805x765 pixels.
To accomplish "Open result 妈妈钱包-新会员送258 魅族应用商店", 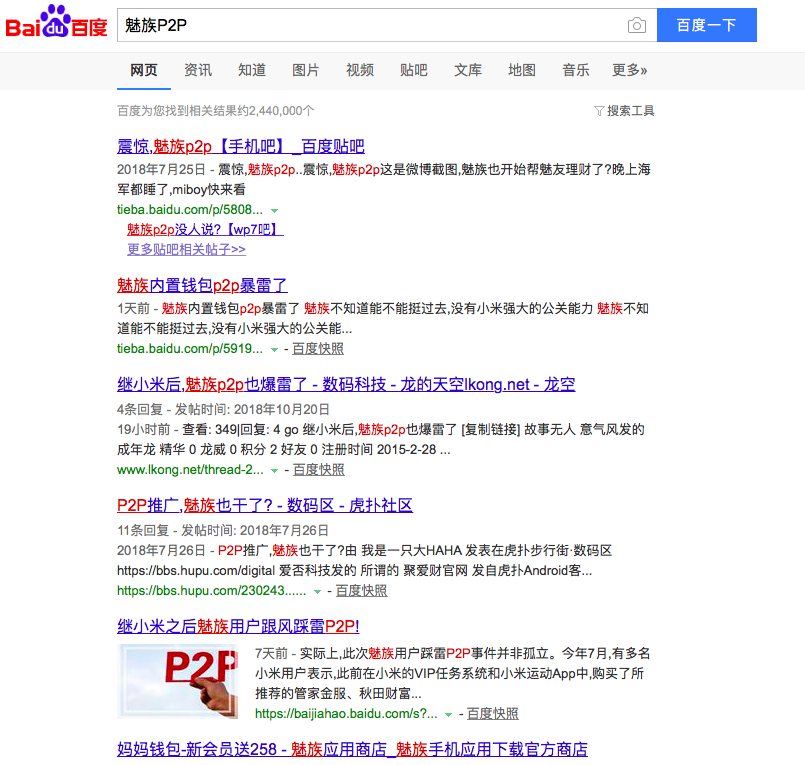I will click(x=352, y=750).
